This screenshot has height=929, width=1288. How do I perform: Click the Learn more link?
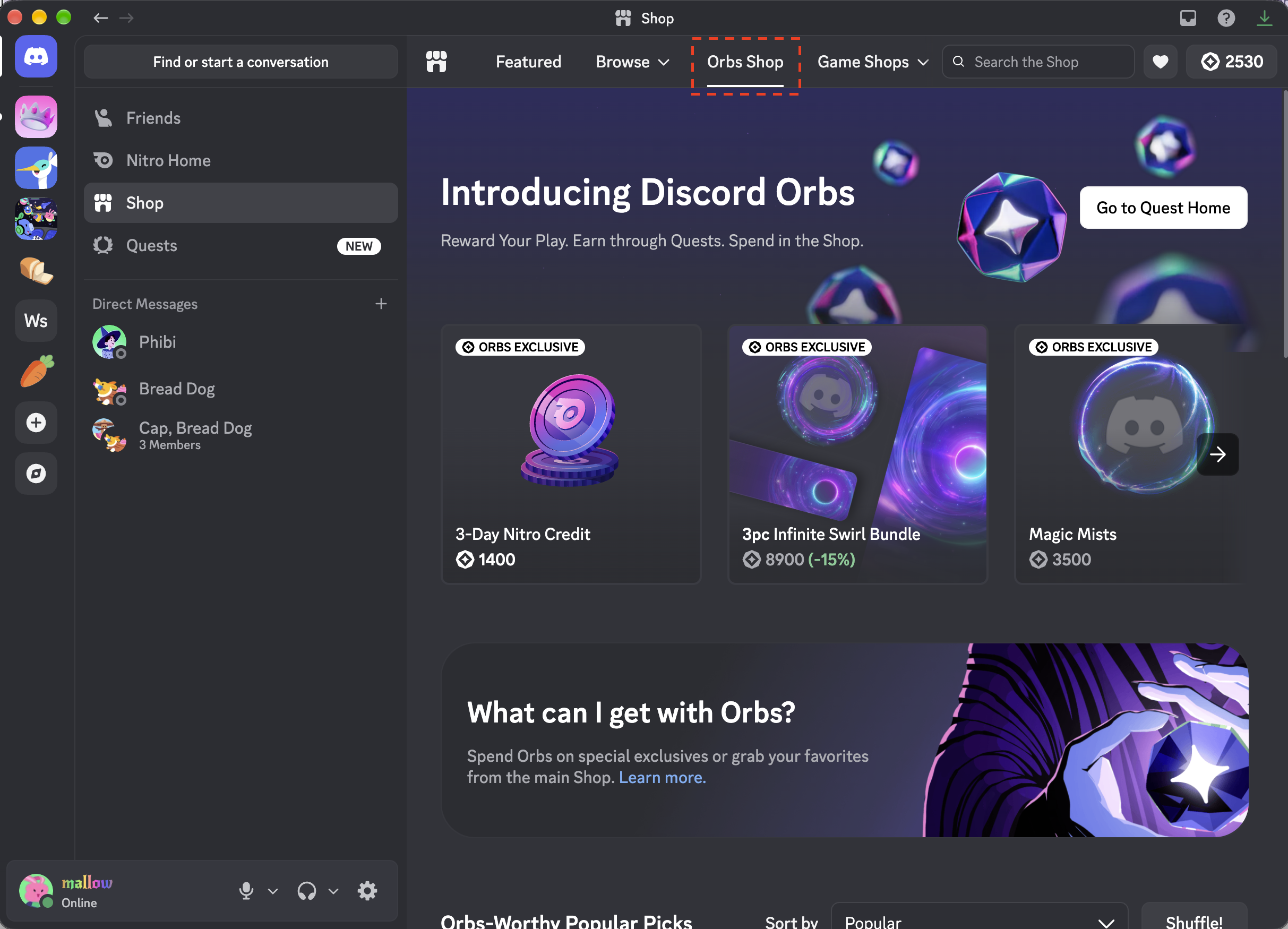662,777
